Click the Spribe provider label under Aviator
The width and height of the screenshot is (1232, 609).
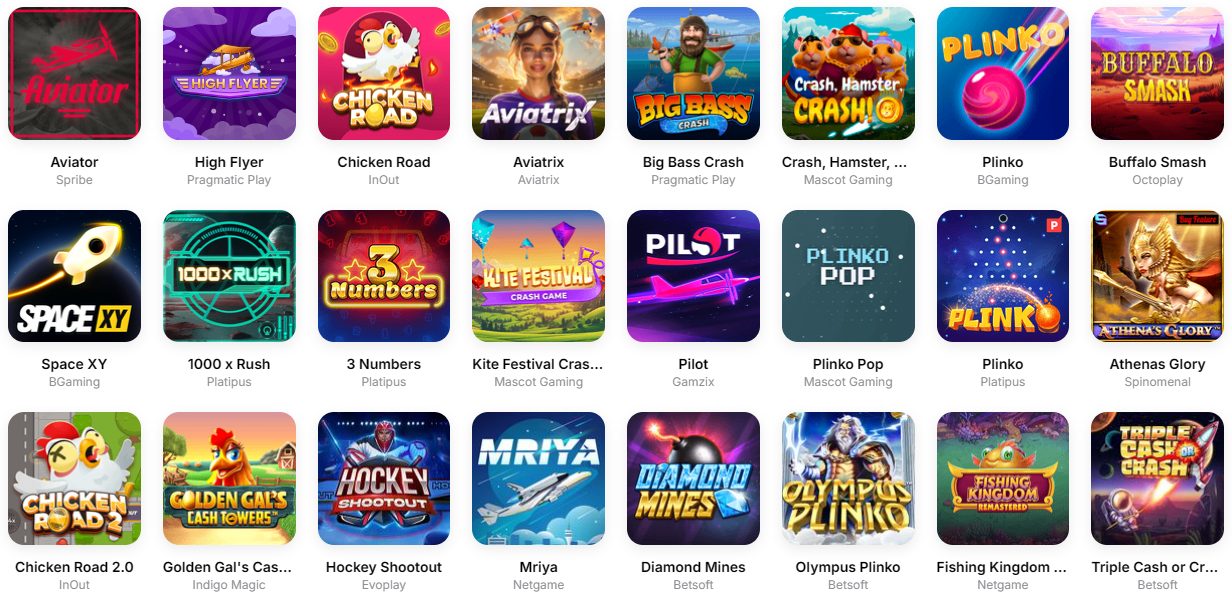pyautogui.click(x=74, y=180)
